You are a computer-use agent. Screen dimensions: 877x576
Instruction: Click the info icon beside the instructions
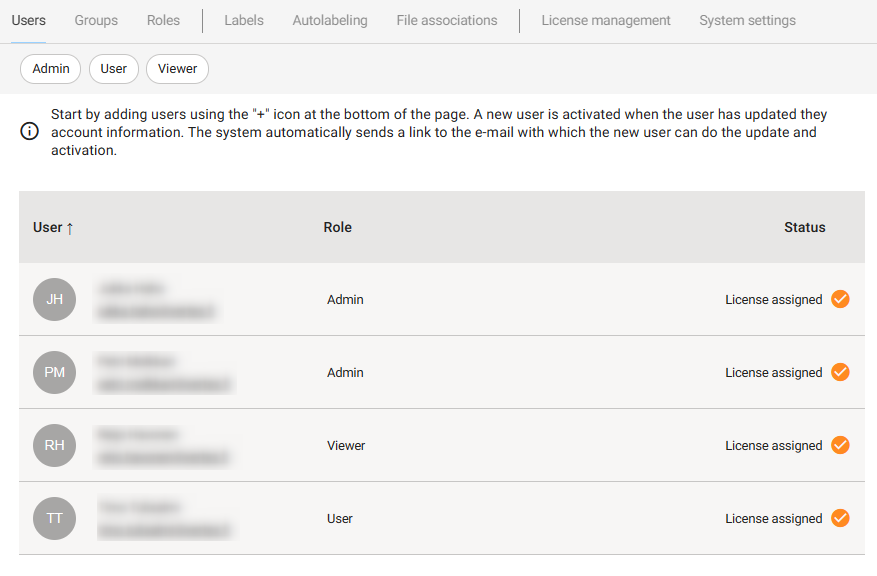pos(30,133)
